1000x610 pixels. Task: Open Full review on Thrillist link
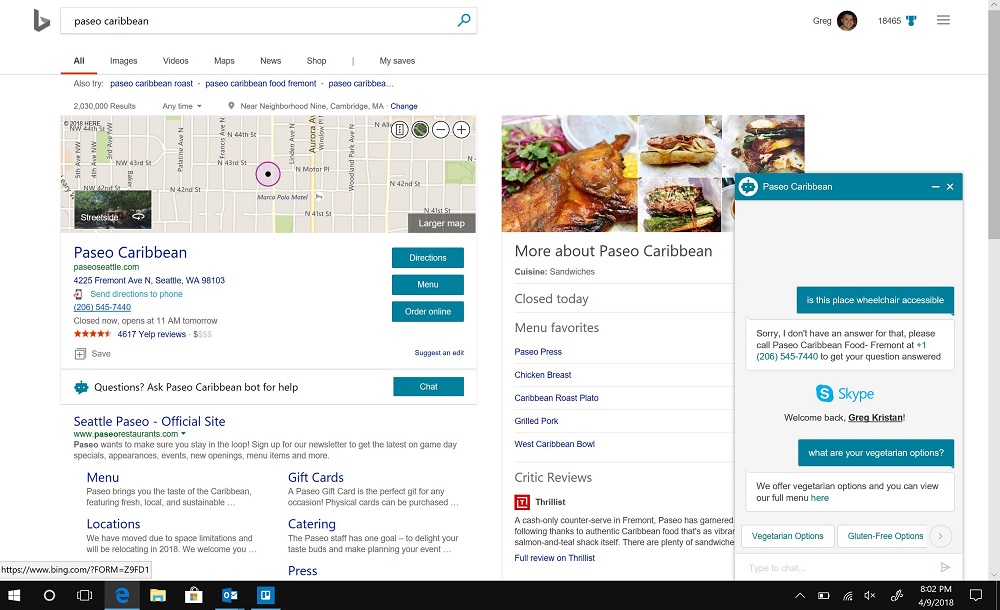coord(554,558)
